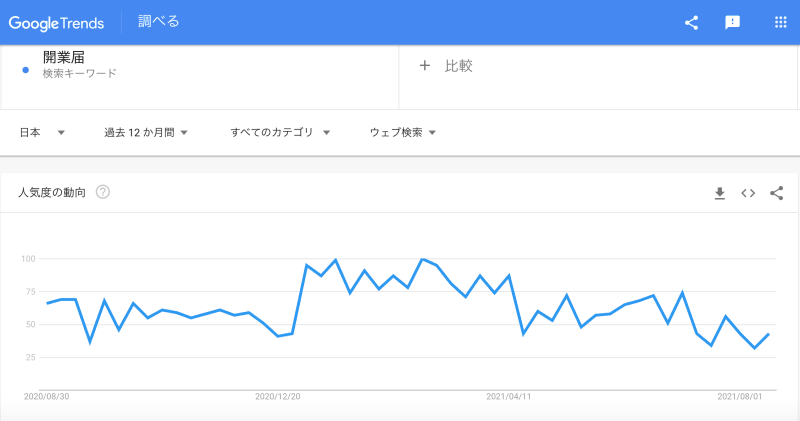This screenshot has width=800, height=421.
Task: Click the plus icon next to 比較
Action: 424,65
